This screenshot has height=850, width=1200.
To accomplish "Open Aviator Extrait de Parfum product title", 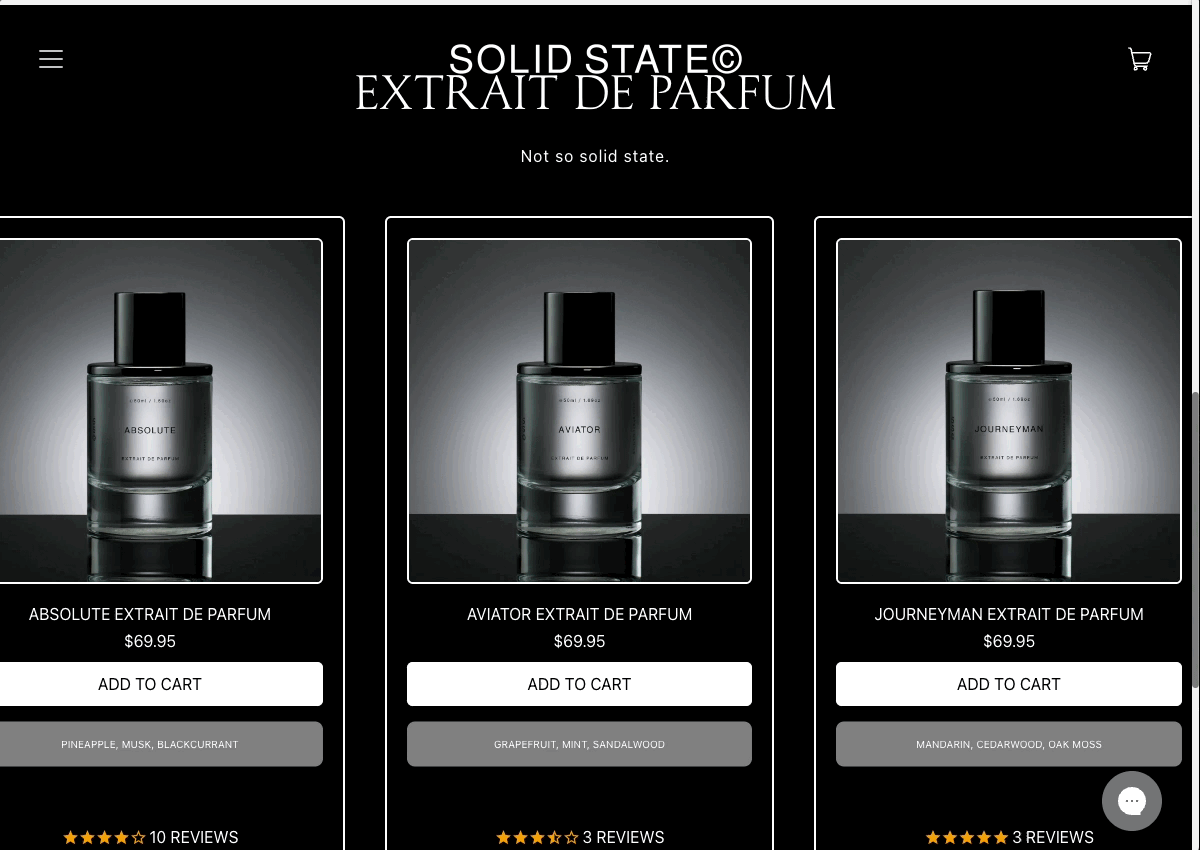I will [579, 614].
